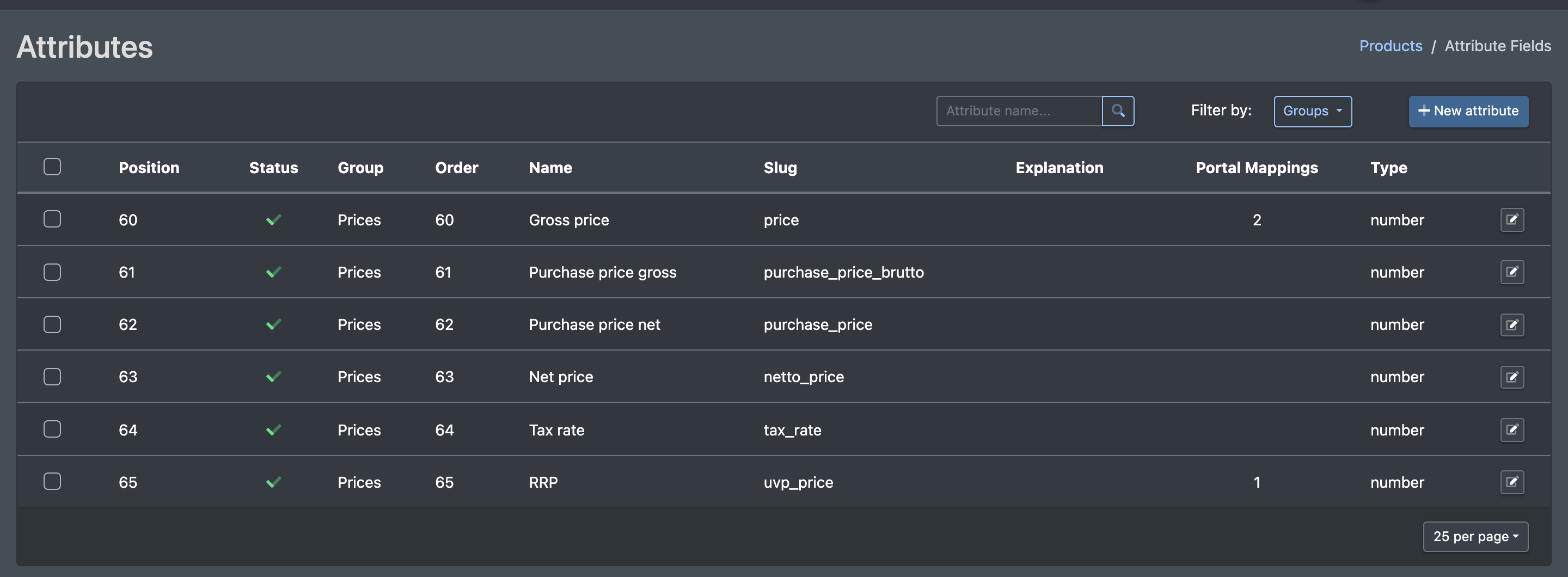Click the Group column header
The width and height of the screenshot is (1568, 577).
tap(360, 167)
